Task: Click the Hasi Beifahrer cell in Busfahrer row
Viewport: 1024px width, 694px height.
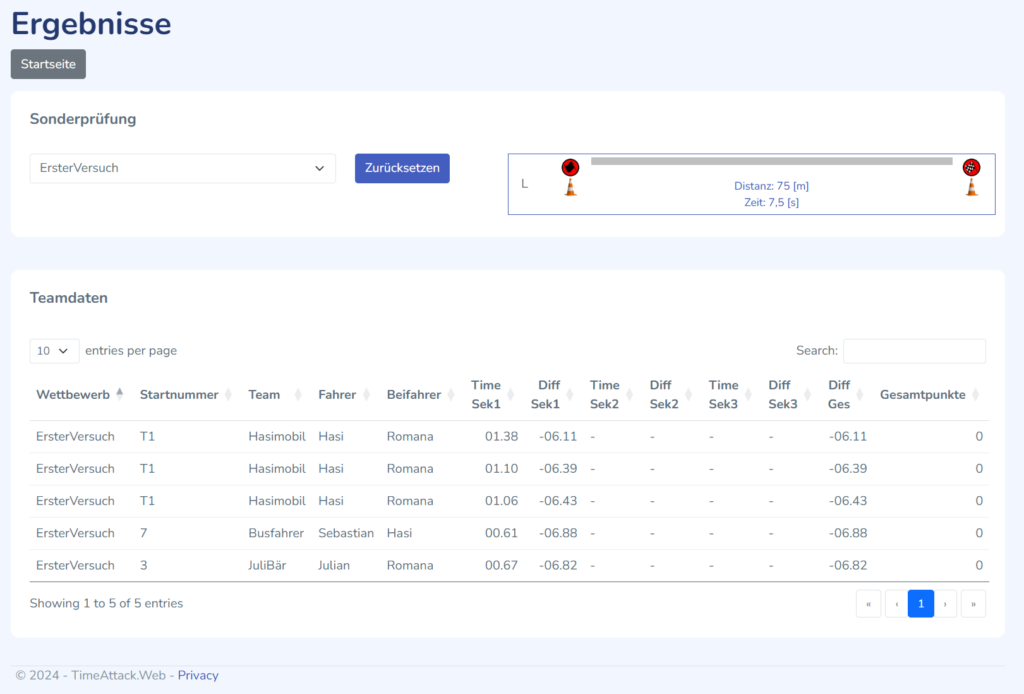Action: (x=399, y=533)
